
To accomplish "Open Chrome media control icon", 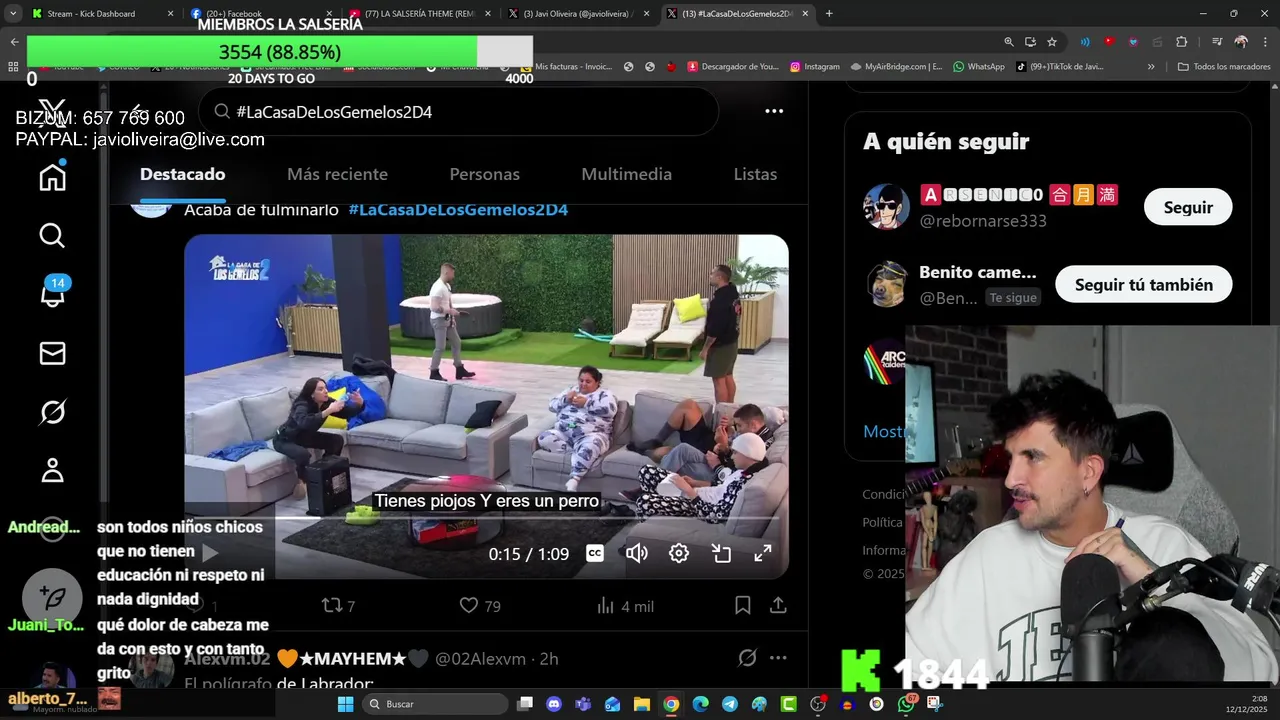I will (x=1216, y=42).
